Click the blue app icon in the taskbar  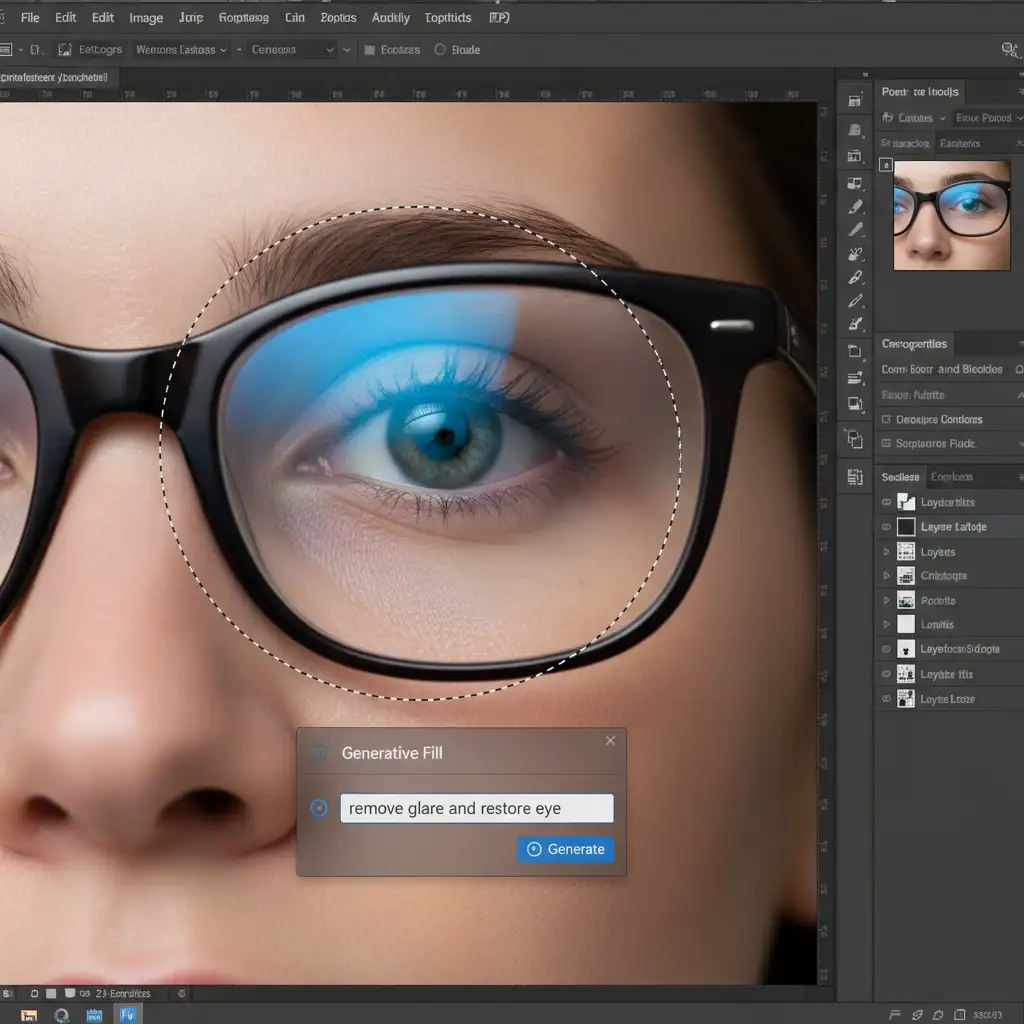pyautogui.click(x=127, y=1014)
